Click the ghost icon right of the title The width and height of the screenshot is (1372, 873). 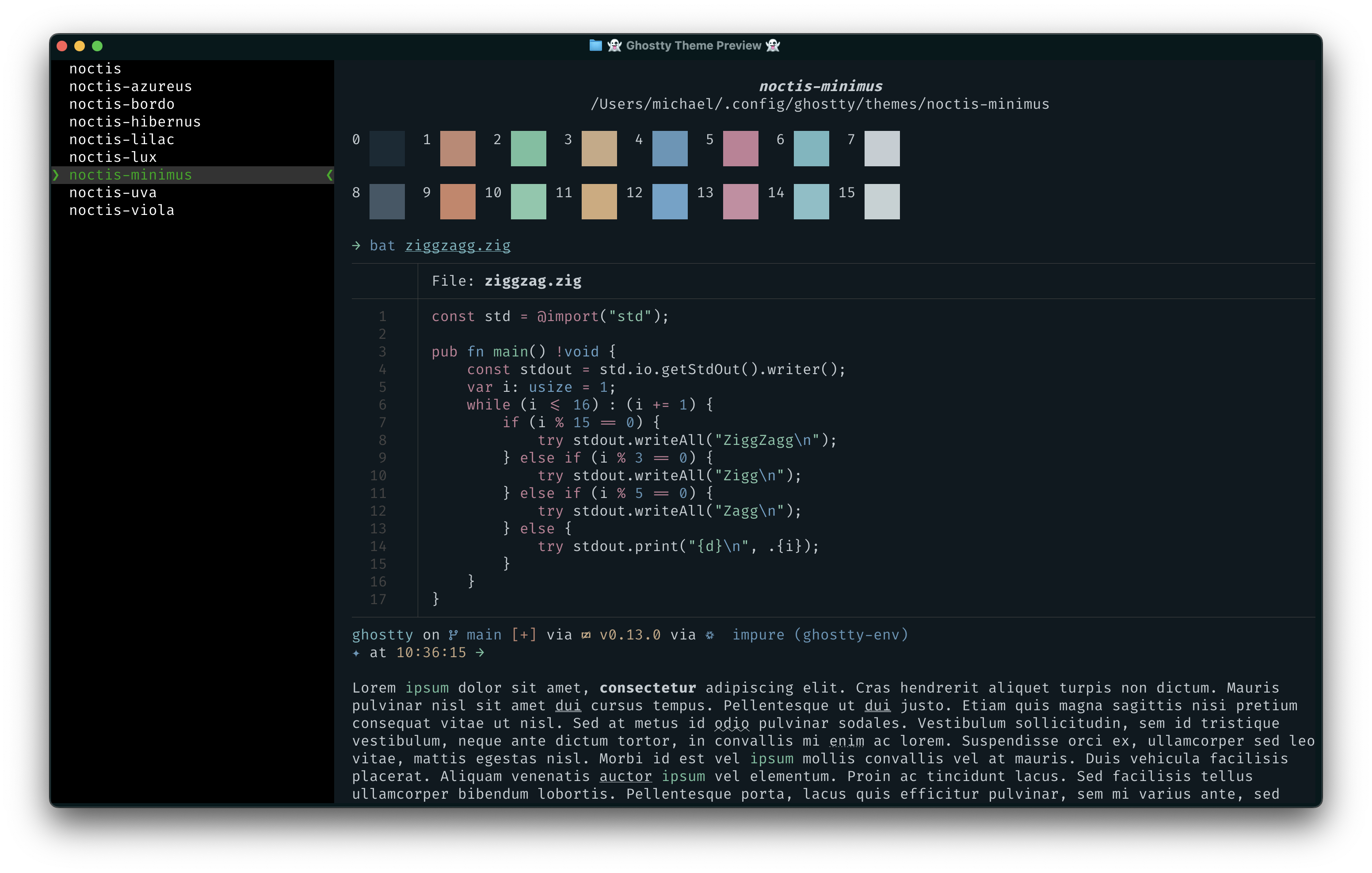click(x=773, y=45)
